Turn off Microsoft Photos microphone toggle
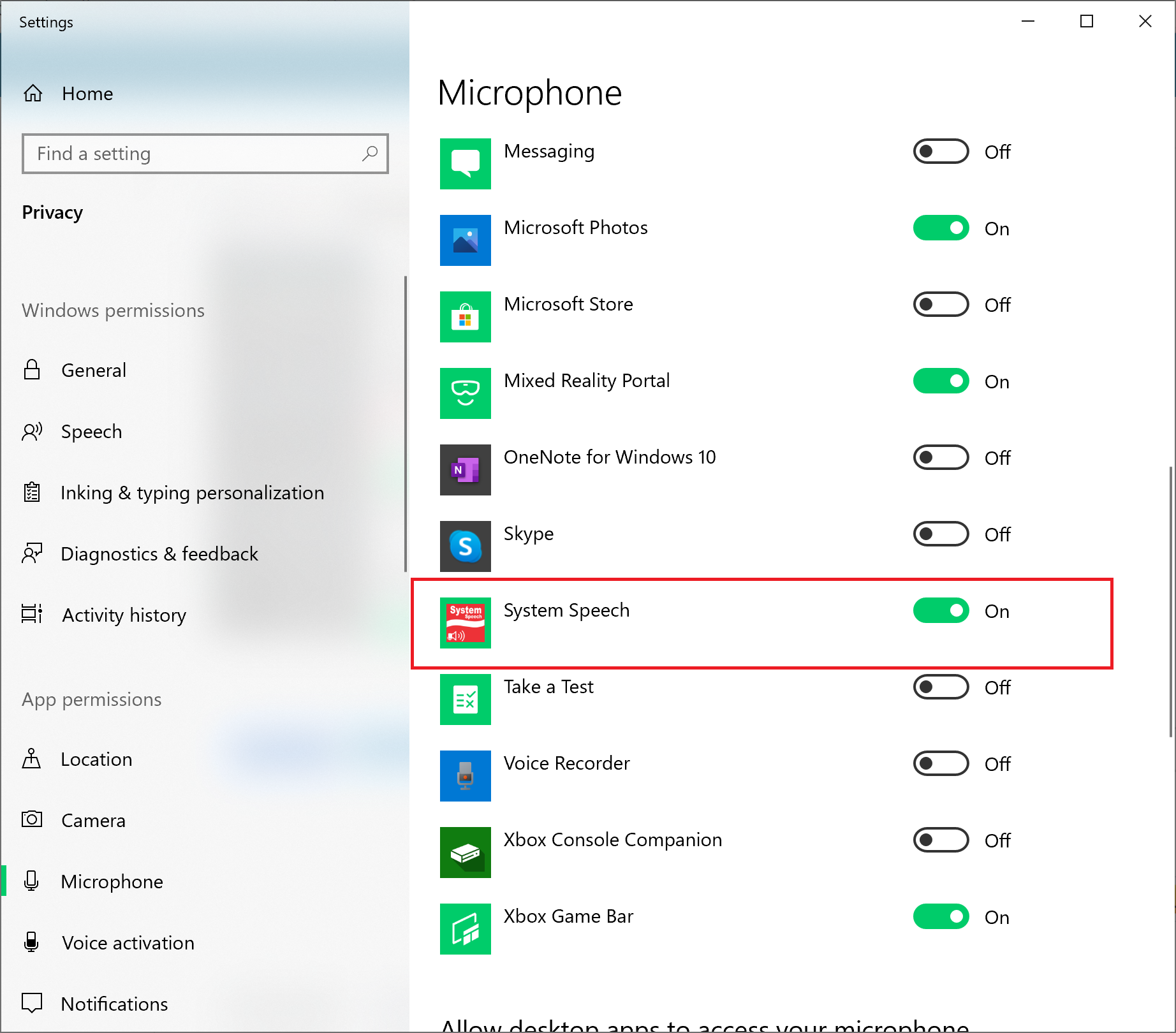The width and height of the screenshot is (1176, 1033). point(941,228)
